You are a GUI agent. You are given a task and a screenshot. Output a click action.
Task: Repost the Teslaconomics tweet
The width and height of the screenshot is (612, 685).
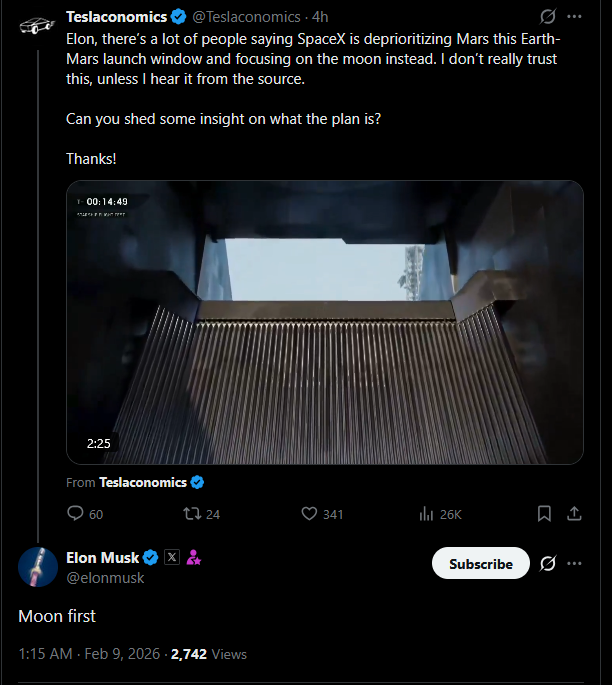tap(186, 514)
